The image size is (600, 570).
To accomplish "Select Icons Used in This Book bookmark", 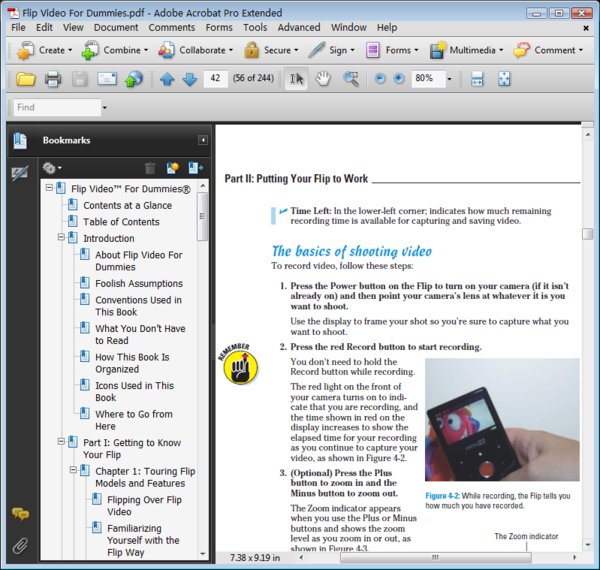I will pos(134,391).
